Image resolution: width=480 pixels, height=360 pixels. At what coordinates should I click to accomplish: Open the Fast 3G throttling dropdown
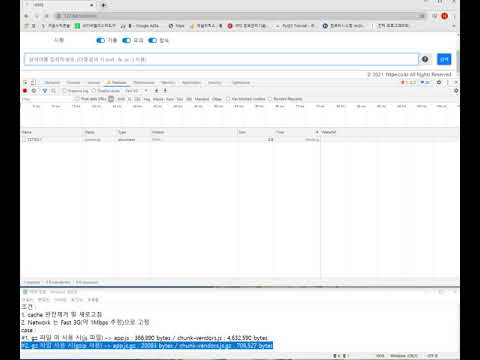(x=136, y=91)
